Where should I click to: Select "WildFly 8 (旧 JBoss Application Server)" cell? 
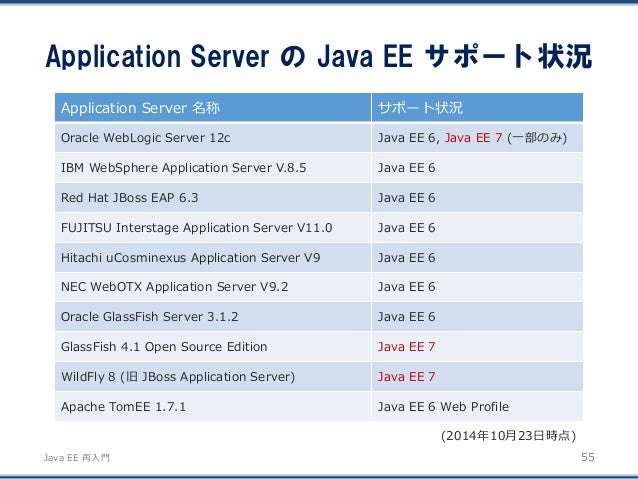213,377
